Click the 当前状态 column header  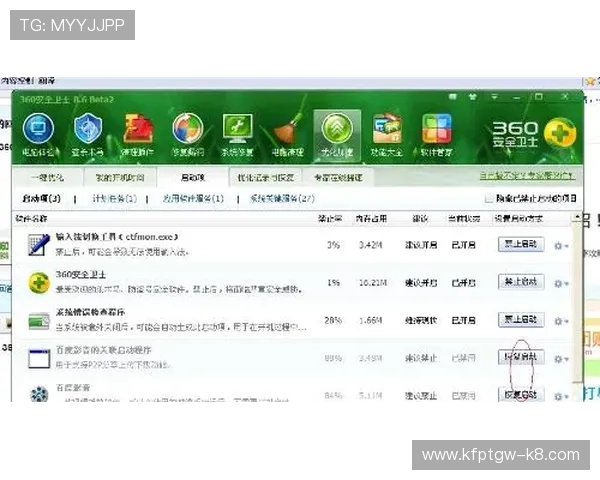[x=464, y=219]
